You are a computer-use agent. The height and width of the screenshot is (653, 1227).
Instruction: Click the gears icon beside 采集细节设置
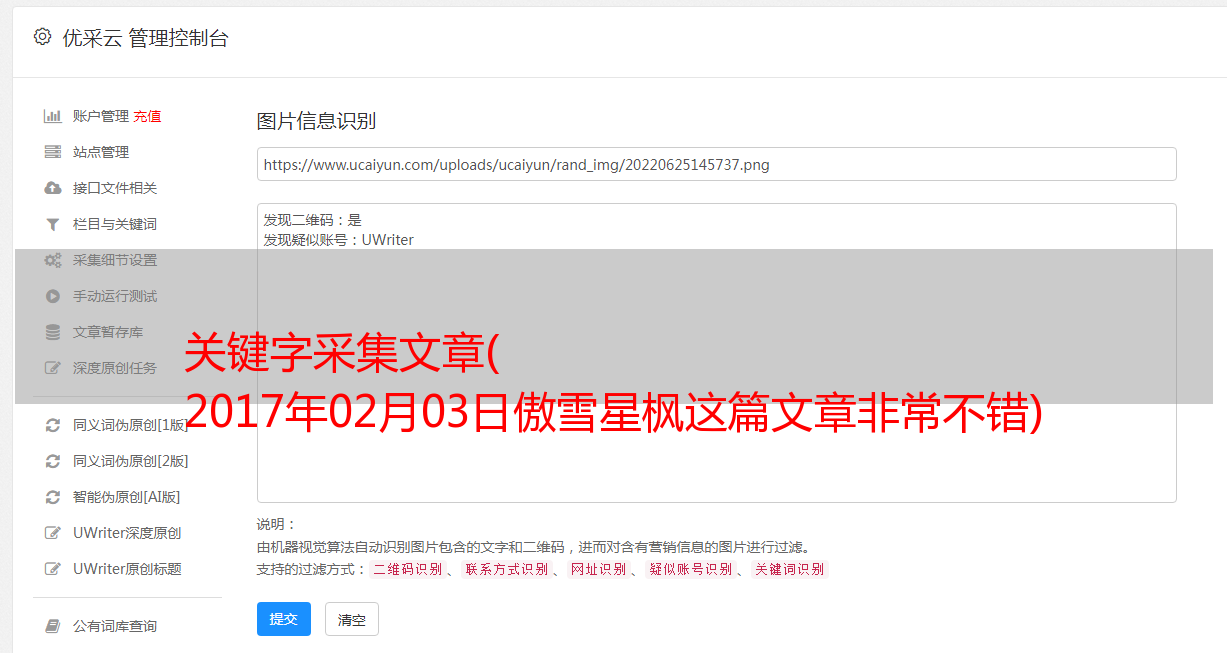pyautogui.click(x=53, y=260)
